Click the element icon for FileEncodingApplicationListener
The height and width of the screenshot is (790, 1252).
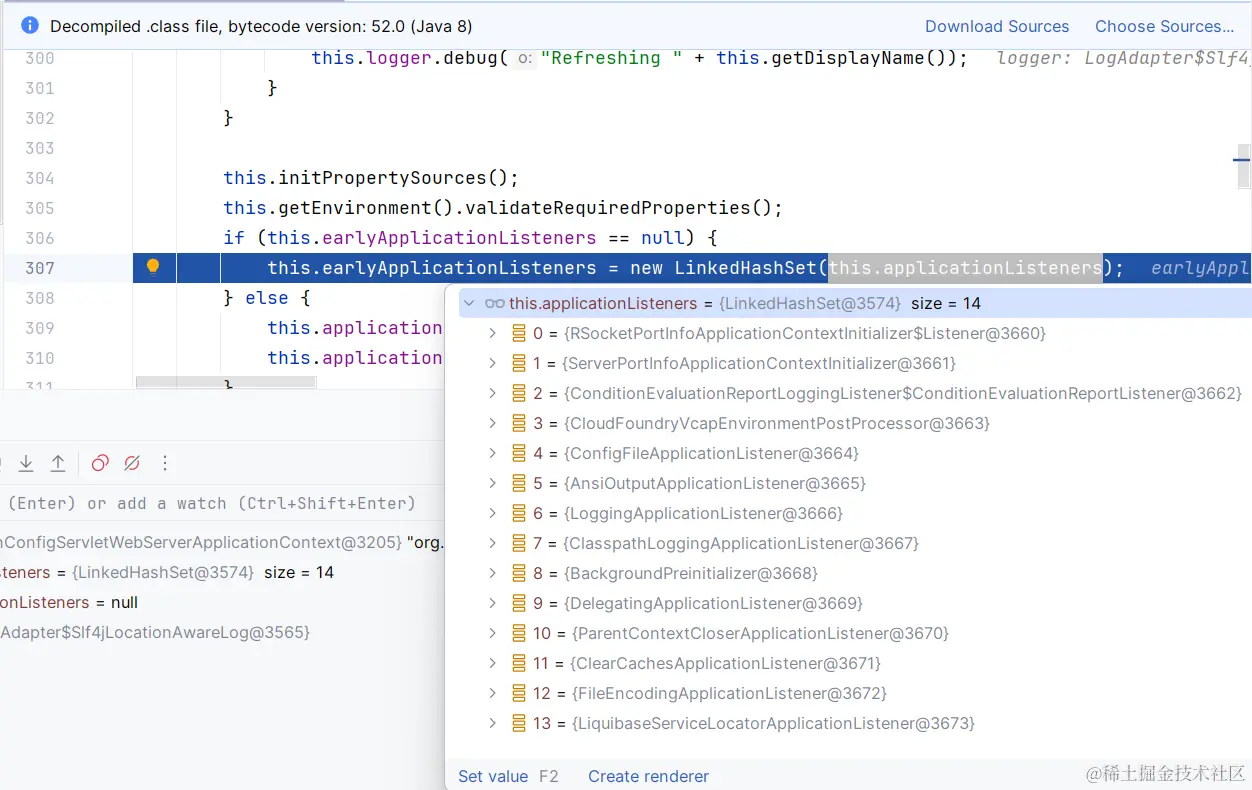pos(519,693)
